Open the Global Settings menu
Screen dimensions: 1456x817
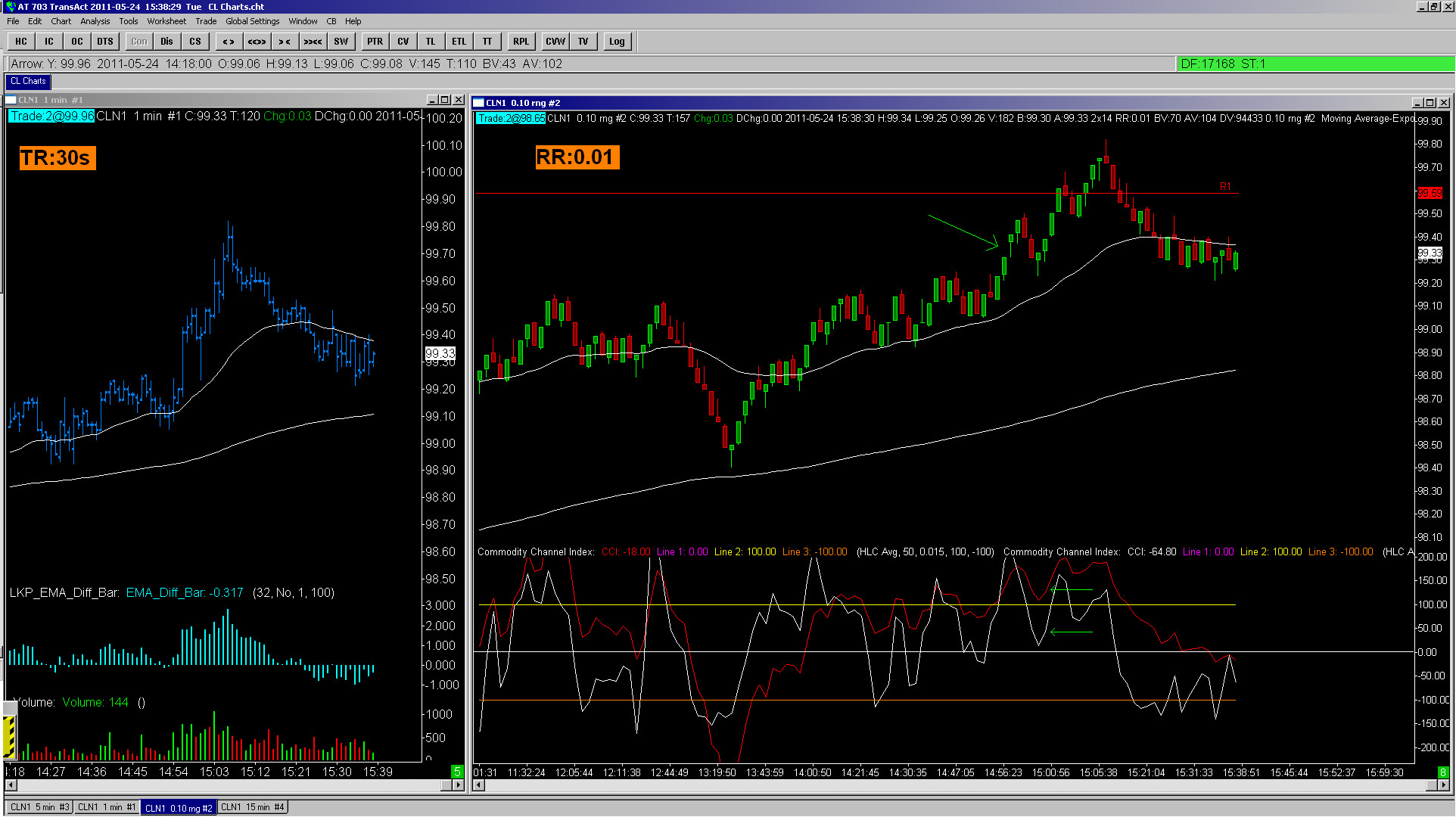252,21
